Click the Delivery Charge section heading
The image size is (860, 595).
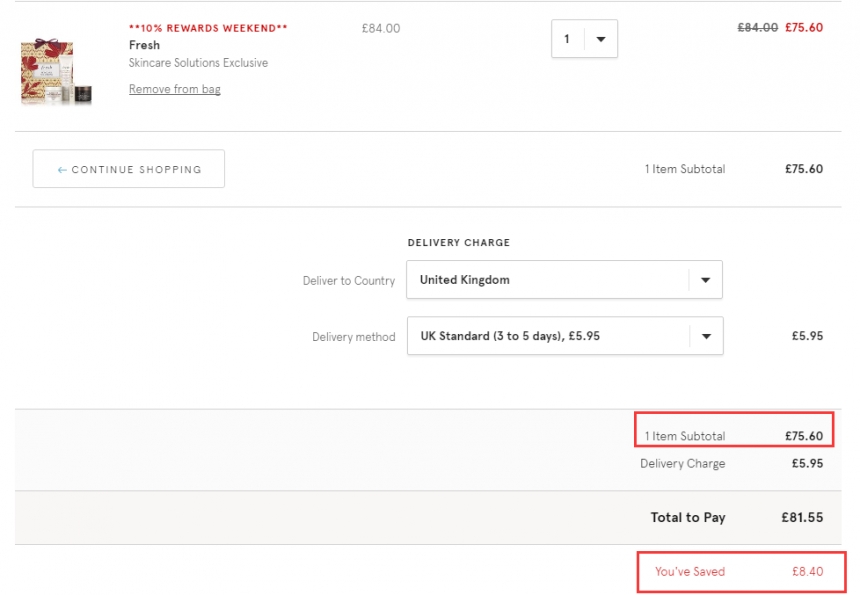(x=458, y=243)
